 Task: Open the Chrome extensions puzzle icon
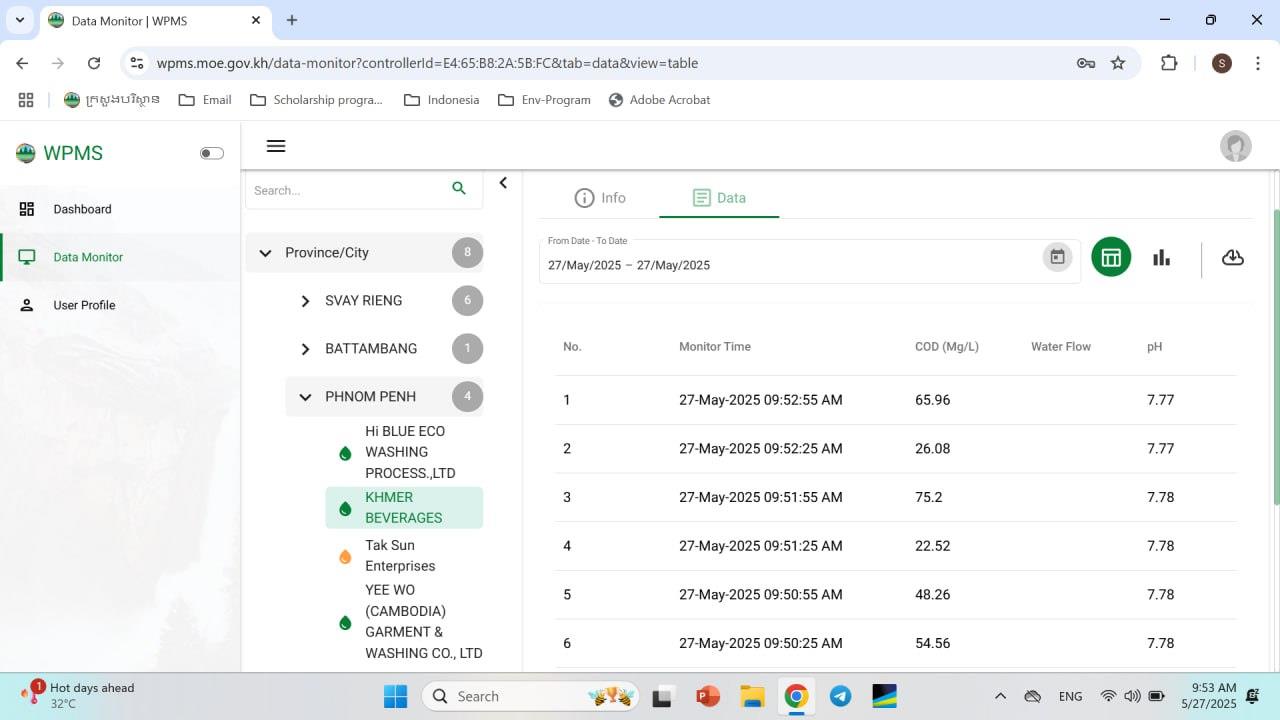[1169, 63]
